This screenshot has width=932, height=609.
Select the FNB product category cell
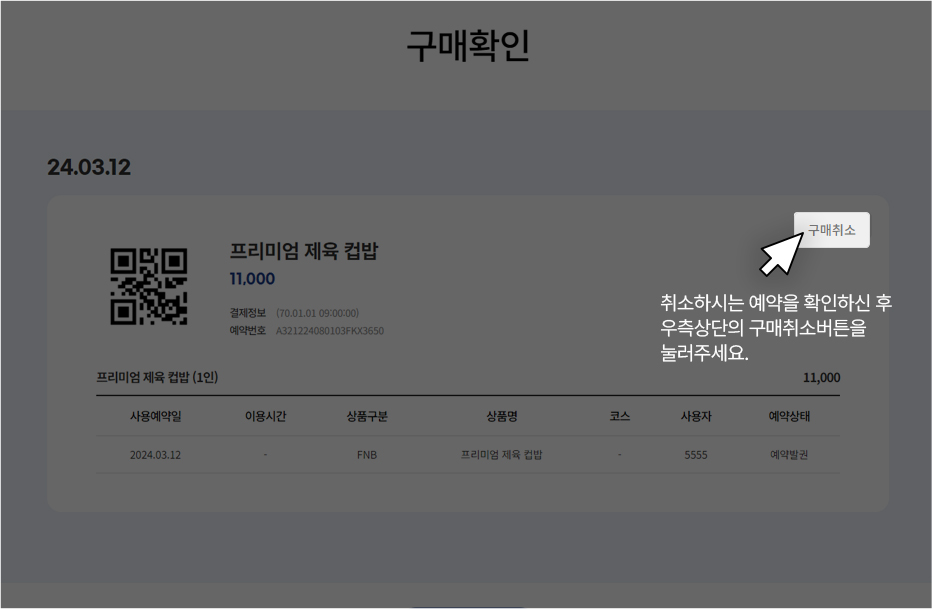pyautogui.click(x=367, y=455)
